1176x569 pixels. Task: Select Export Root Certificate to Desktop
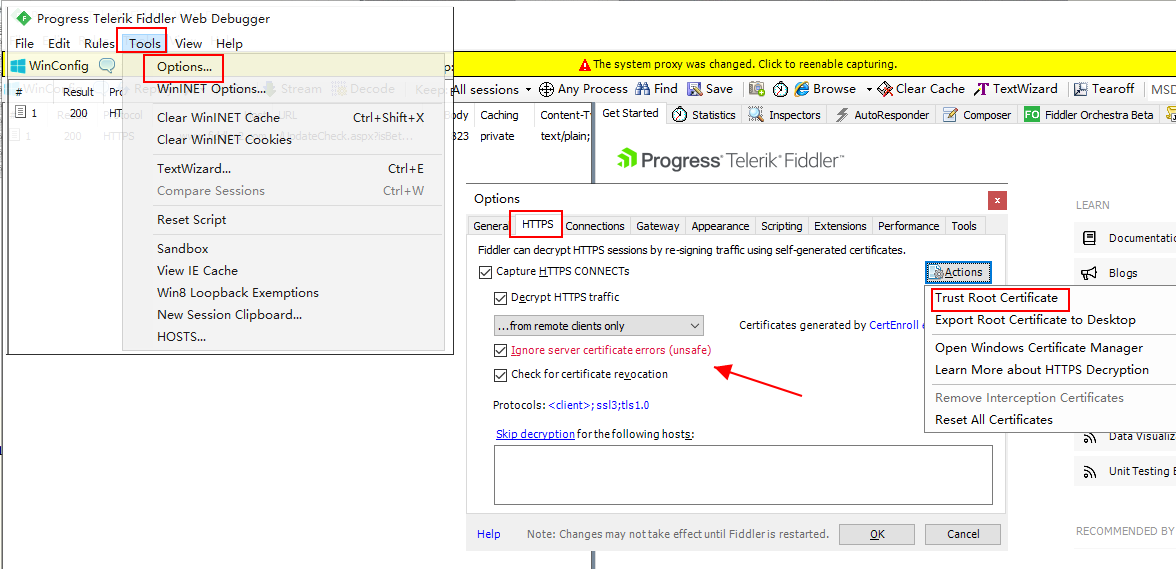pos(1035,320)
